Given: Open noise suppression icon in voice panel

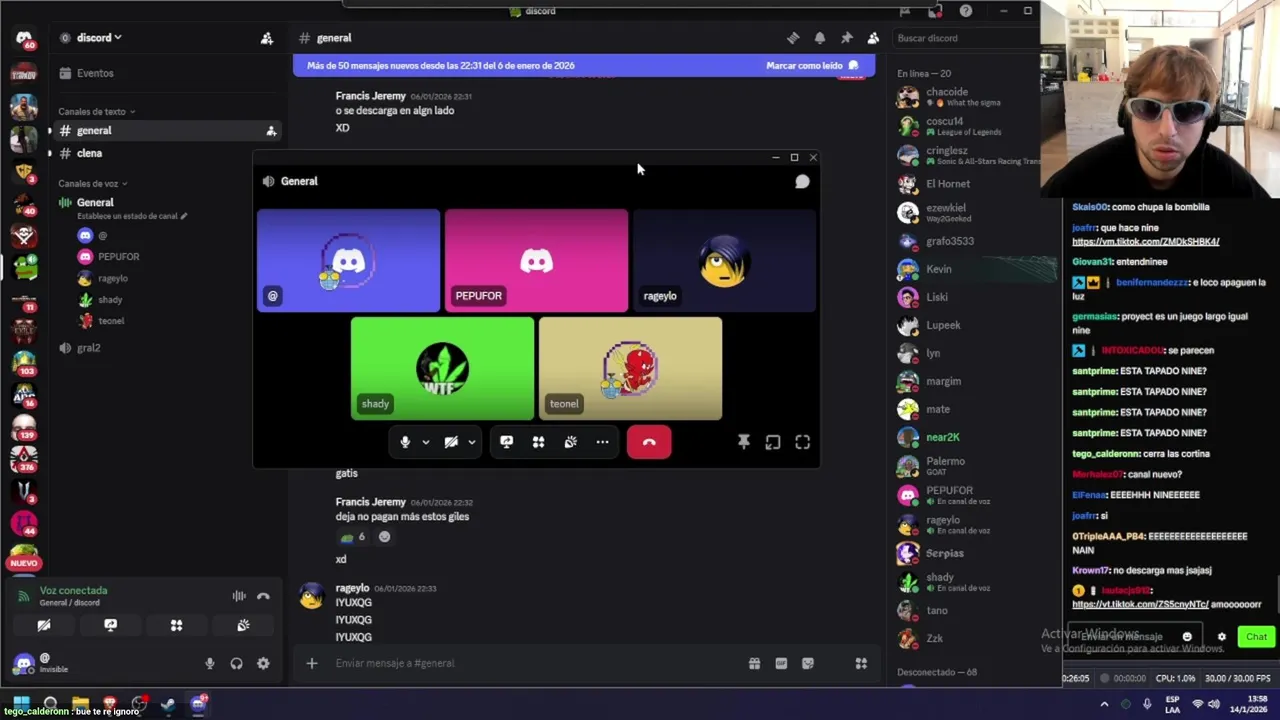Looking at the screenshot, I should pos(239,596).
